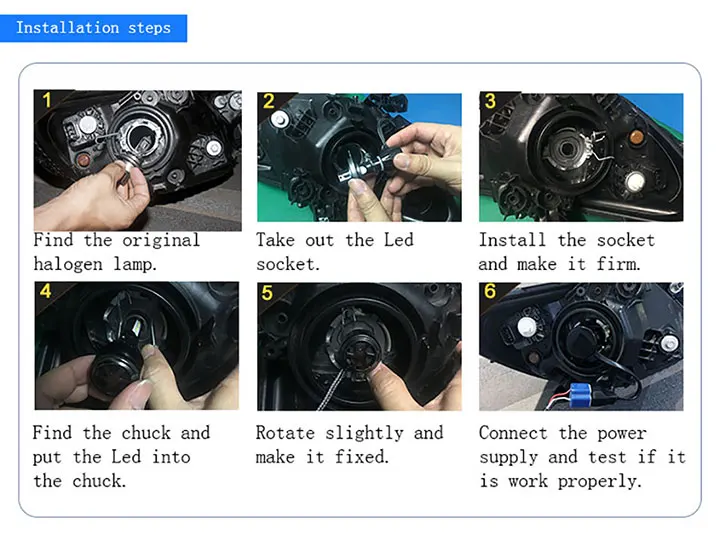
Task: Open step 3 install socket photo
Action: click(x=581, y=157)
